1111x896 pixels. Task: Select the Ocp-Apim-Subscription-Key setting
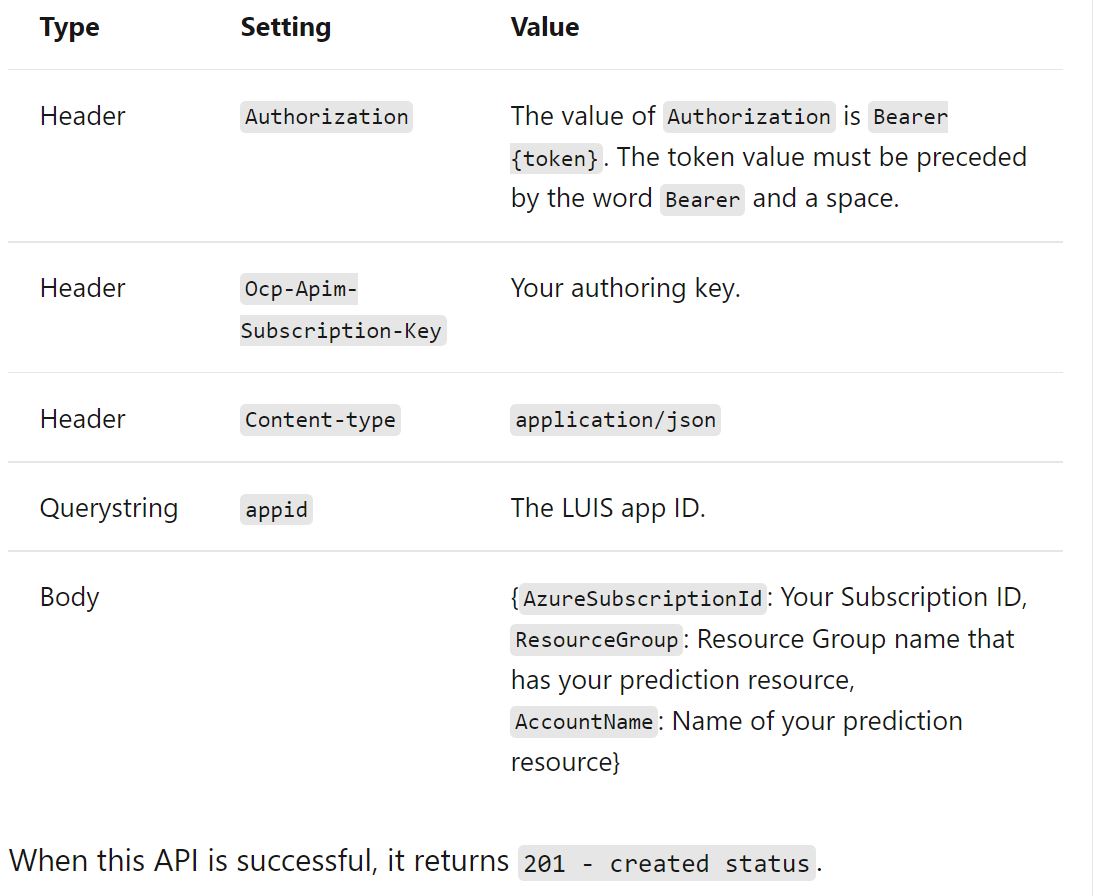[x=341, y=310]
